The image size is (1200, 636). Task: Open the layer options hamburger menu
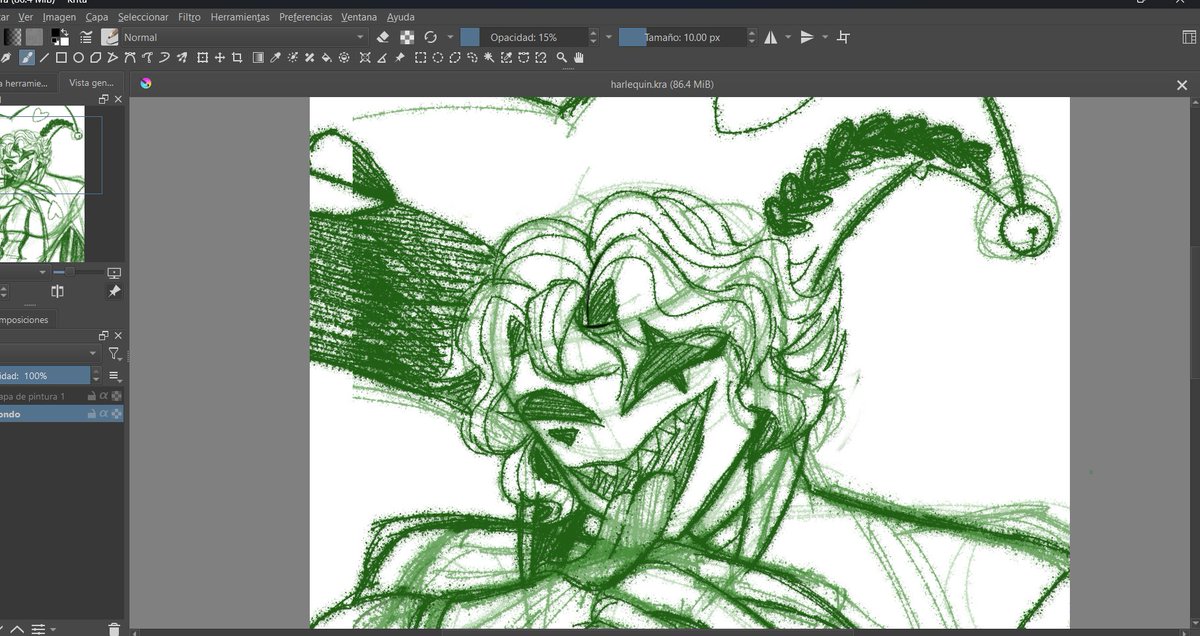click(114, 376)
